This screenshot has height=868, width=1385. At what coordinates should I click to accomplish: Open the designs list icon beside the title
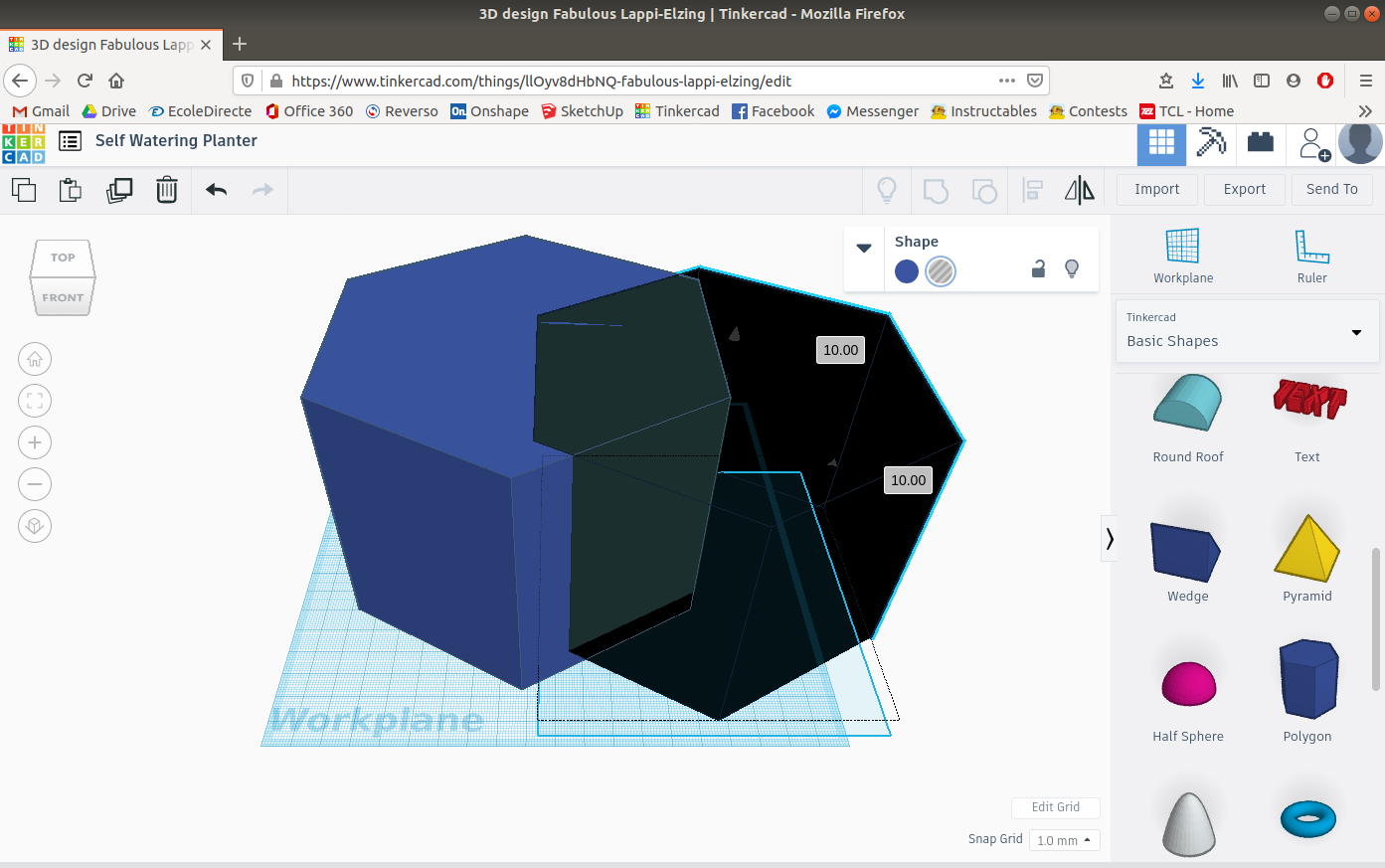[71, 141]
